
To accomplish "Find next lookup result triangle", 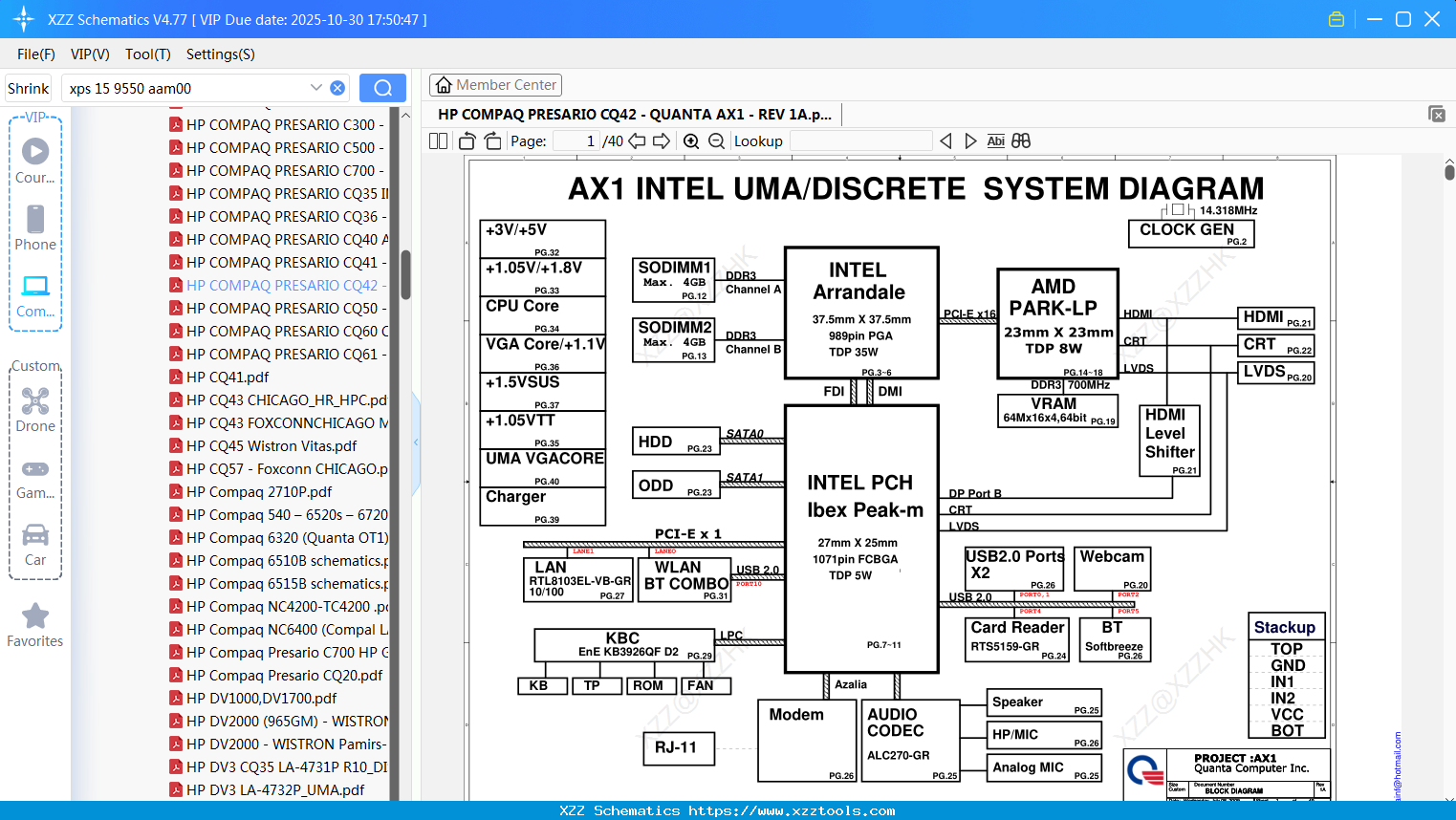I will (x=970, y=141).
